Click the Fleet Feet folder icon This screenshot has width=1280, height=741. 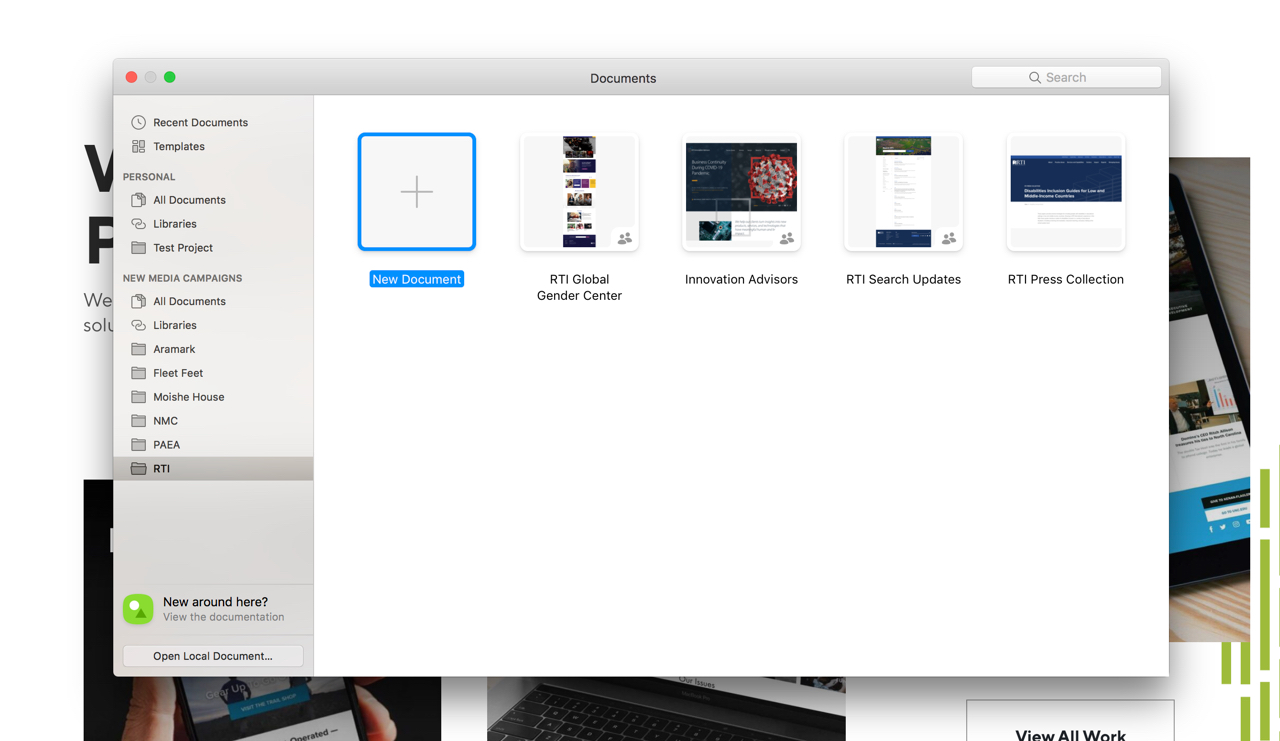(139, 373)
